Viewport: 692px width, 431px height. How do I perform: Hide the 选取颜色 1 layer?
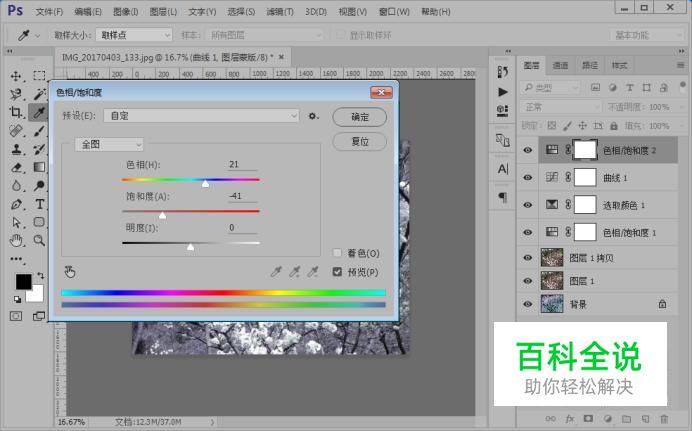point(527,205)
